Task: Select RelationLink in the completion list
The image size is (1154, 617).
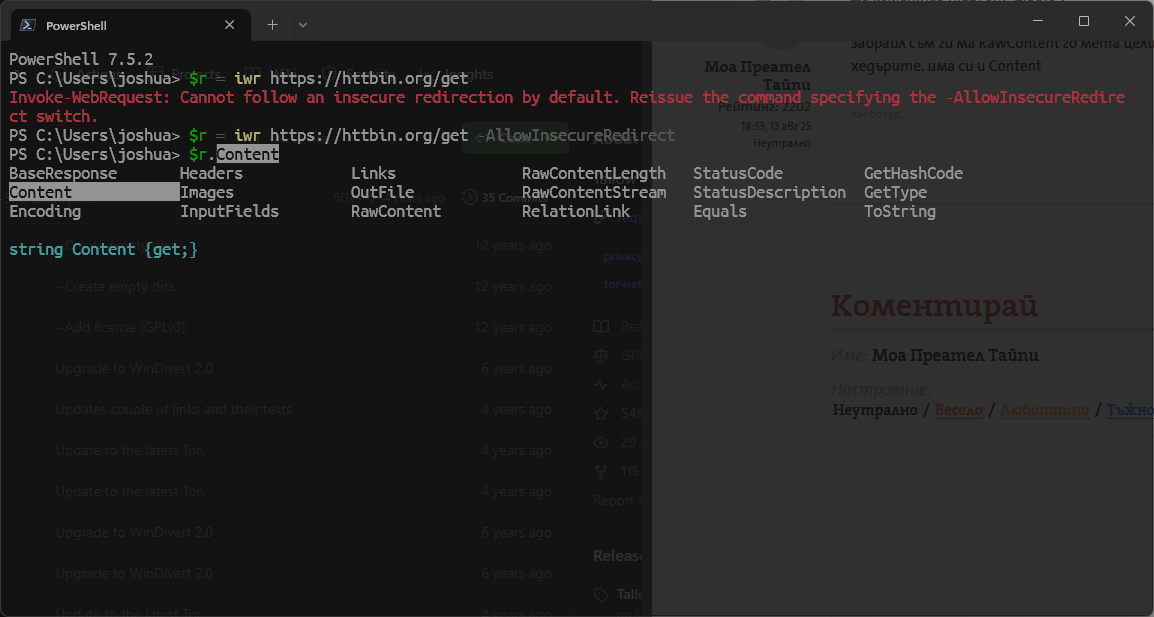Action: pos(576,212)
